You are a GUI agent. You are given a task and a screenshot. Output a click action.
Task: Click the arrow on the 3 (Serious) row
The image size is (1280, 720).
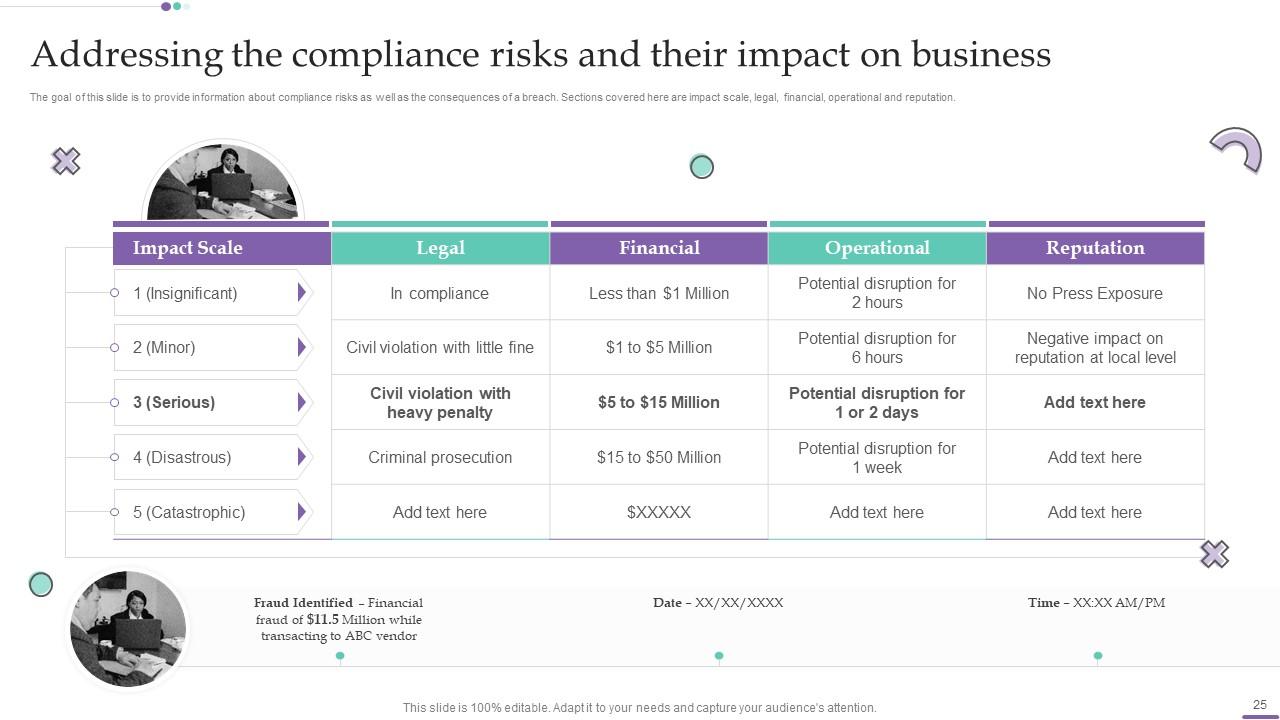(301, 402)
